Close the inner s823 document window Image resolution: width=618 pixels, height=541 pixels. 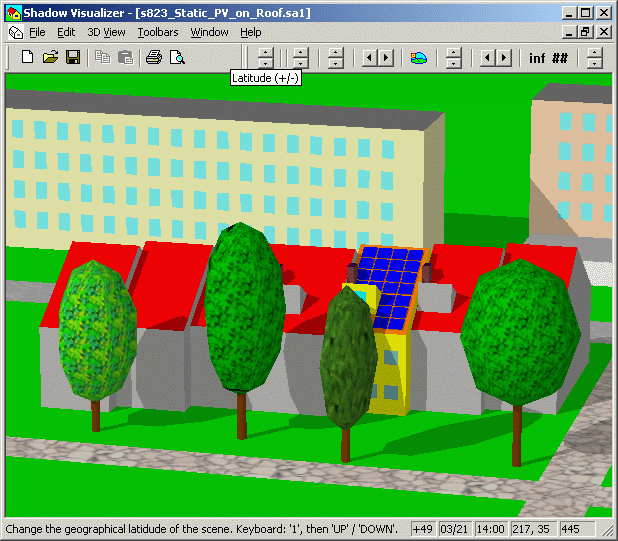pos(604,32)
